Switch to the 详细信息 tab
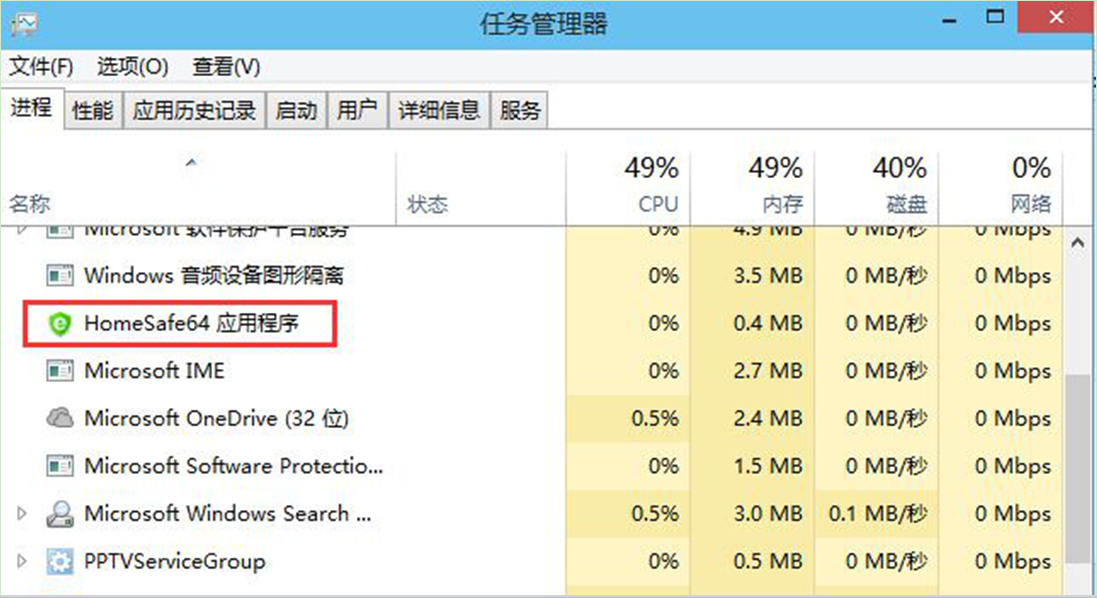 pyautogui.click(x=439, y=111)
